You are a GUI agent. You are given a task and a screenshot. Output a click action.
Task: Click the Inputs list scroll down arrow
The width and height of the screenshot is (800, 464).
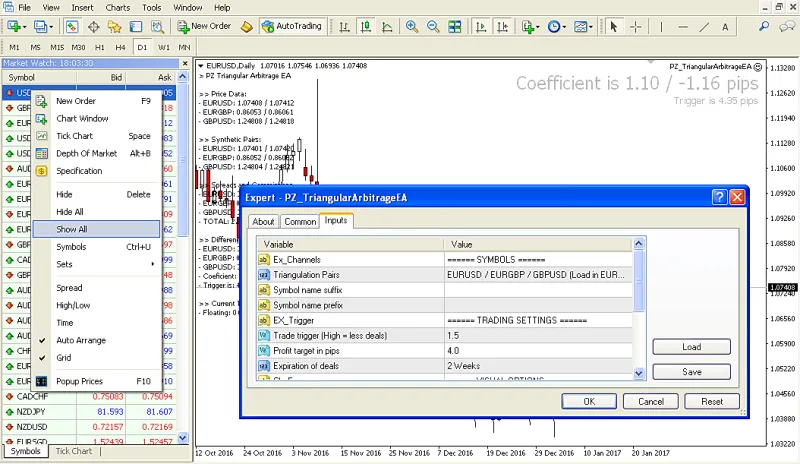tap(638, 374)
